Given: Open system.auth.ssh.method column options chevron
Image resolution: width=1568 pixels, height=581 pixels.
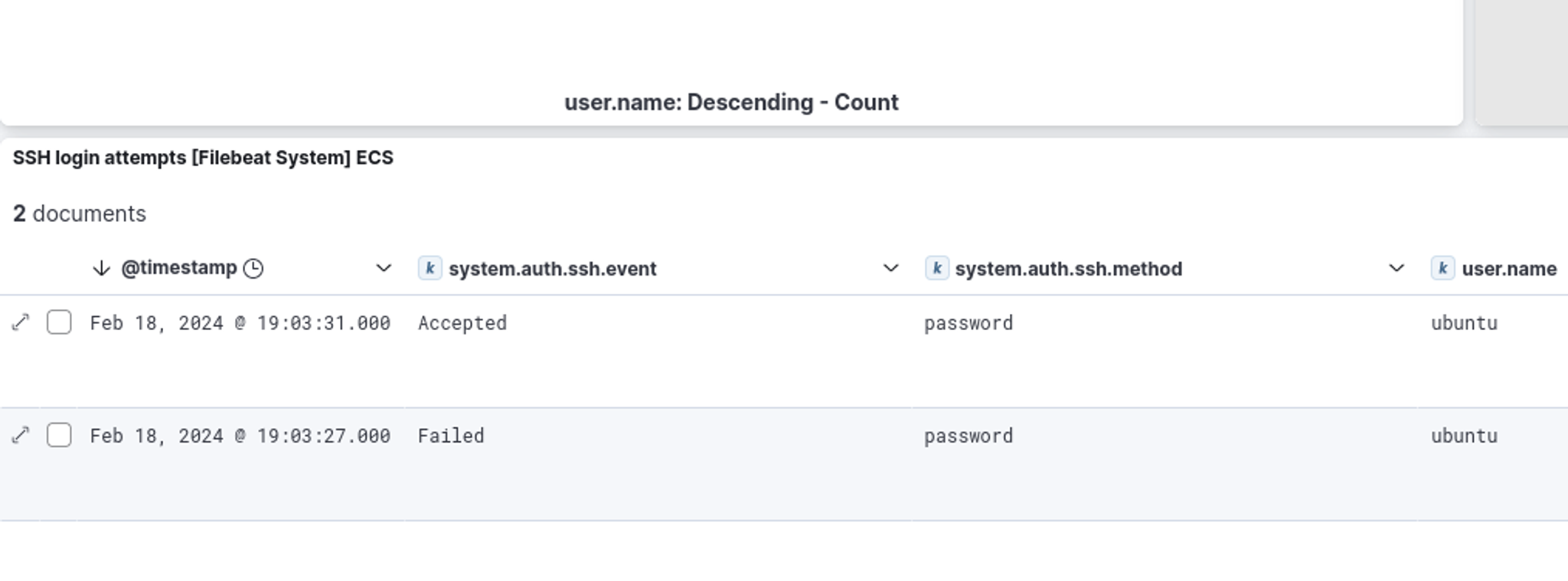Looking at the screenshot, I should [1396, 269].
